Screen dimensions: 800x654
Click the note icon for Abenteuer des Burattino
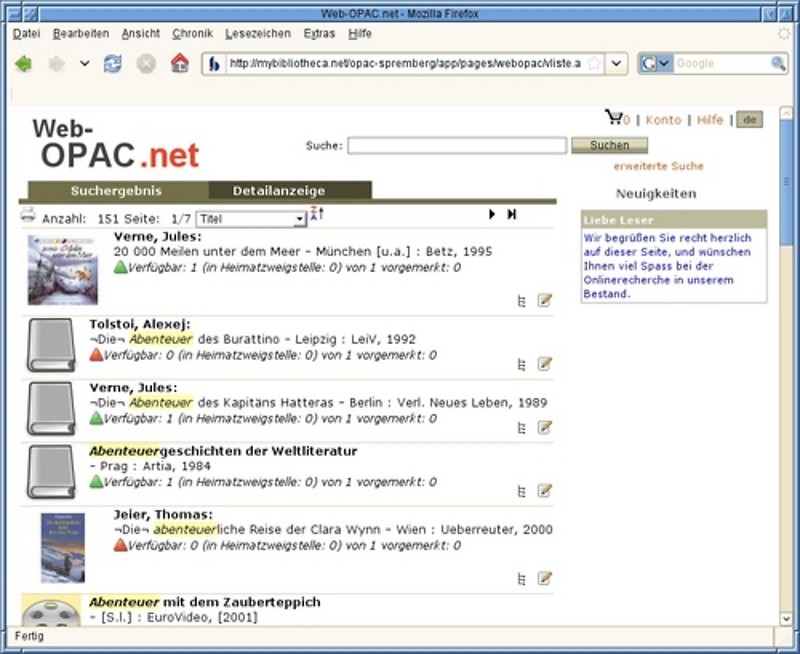[x=545, y=364]
